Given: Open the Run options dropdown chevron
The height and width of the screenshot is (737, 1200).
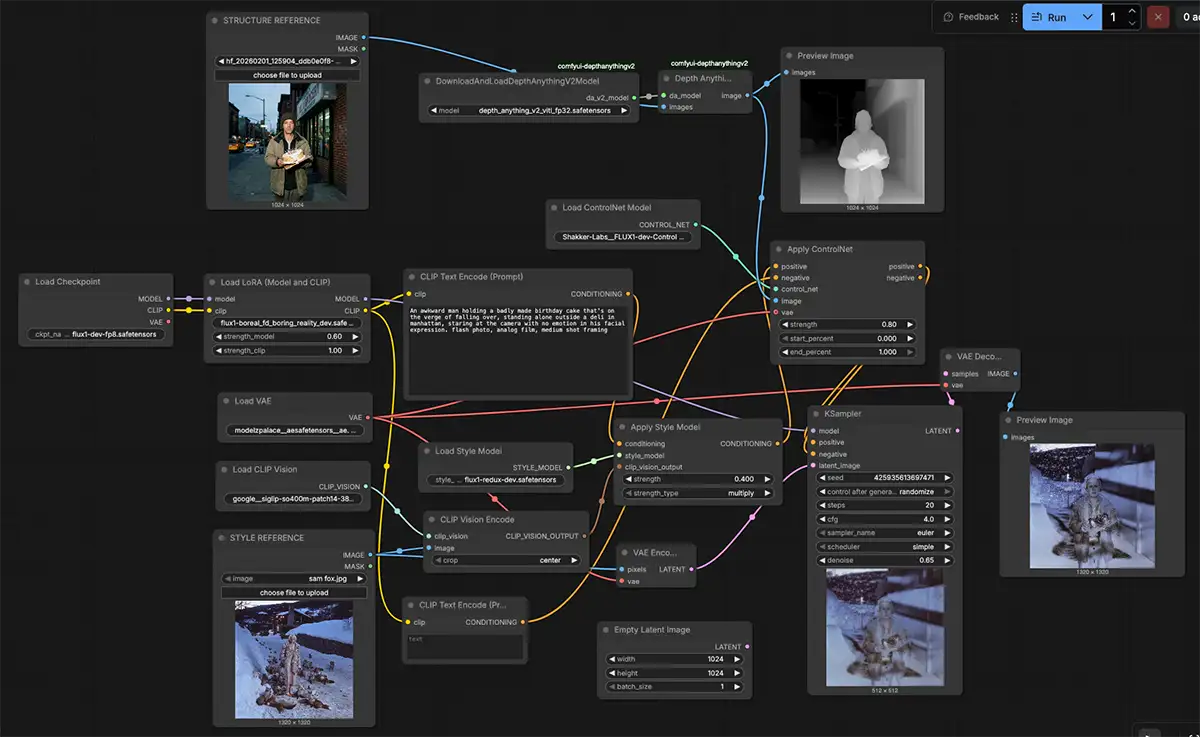Looking at the screenshot, I should click(1087, 17).
